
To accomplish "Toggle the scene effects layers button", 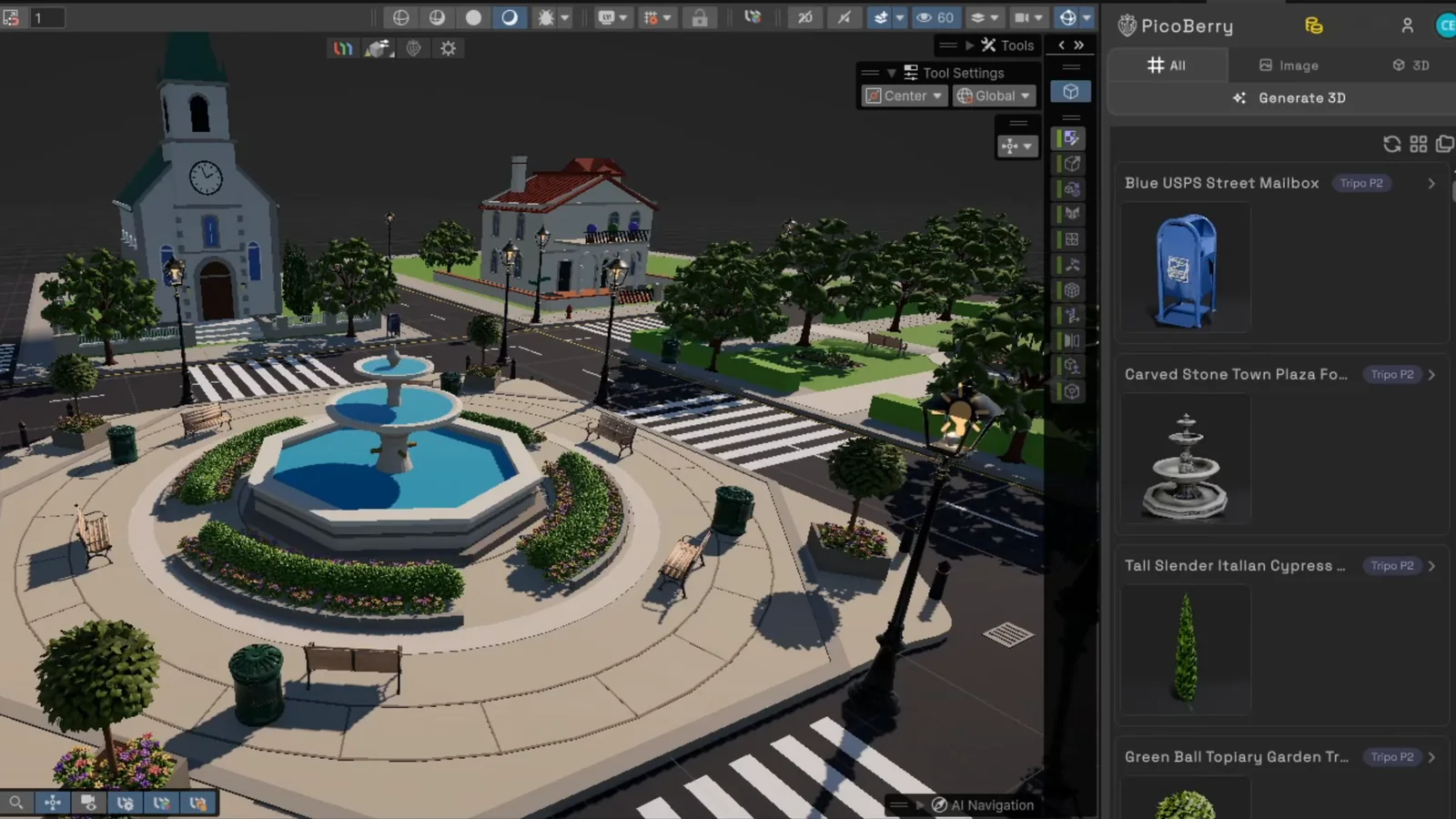I will pos(880,17).
